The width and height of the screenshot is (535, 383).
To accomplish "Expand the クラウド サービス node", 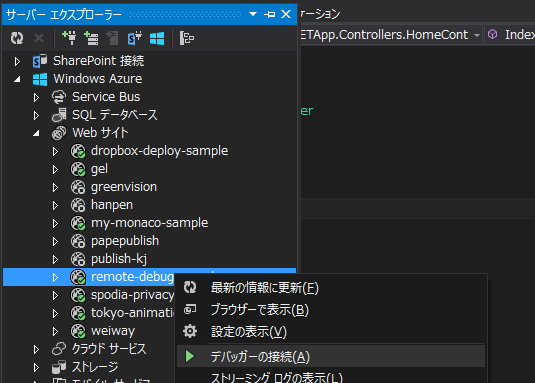I will (x=36, y=350).
